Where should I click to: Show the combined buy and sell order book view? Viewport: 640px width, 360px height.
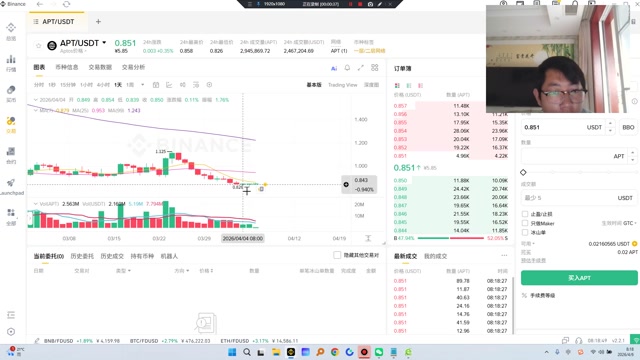coord(397,85)
